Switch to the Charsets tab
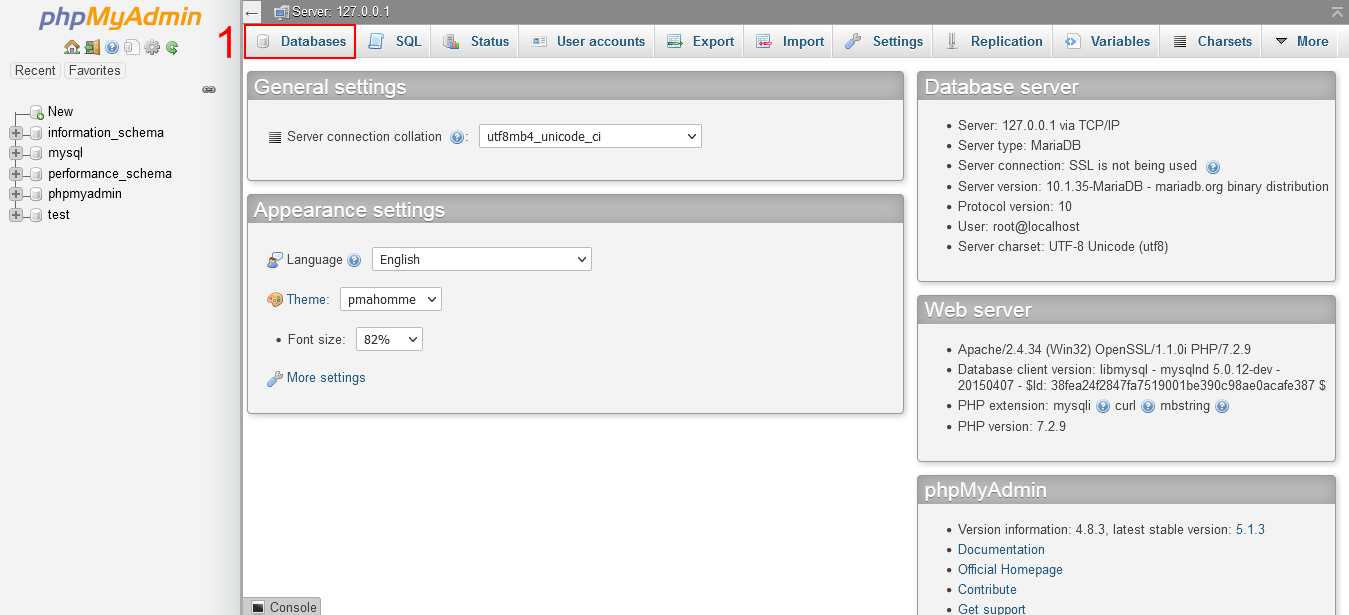The height and width of the screenshot is (615, 1349). pos(1211,41)
